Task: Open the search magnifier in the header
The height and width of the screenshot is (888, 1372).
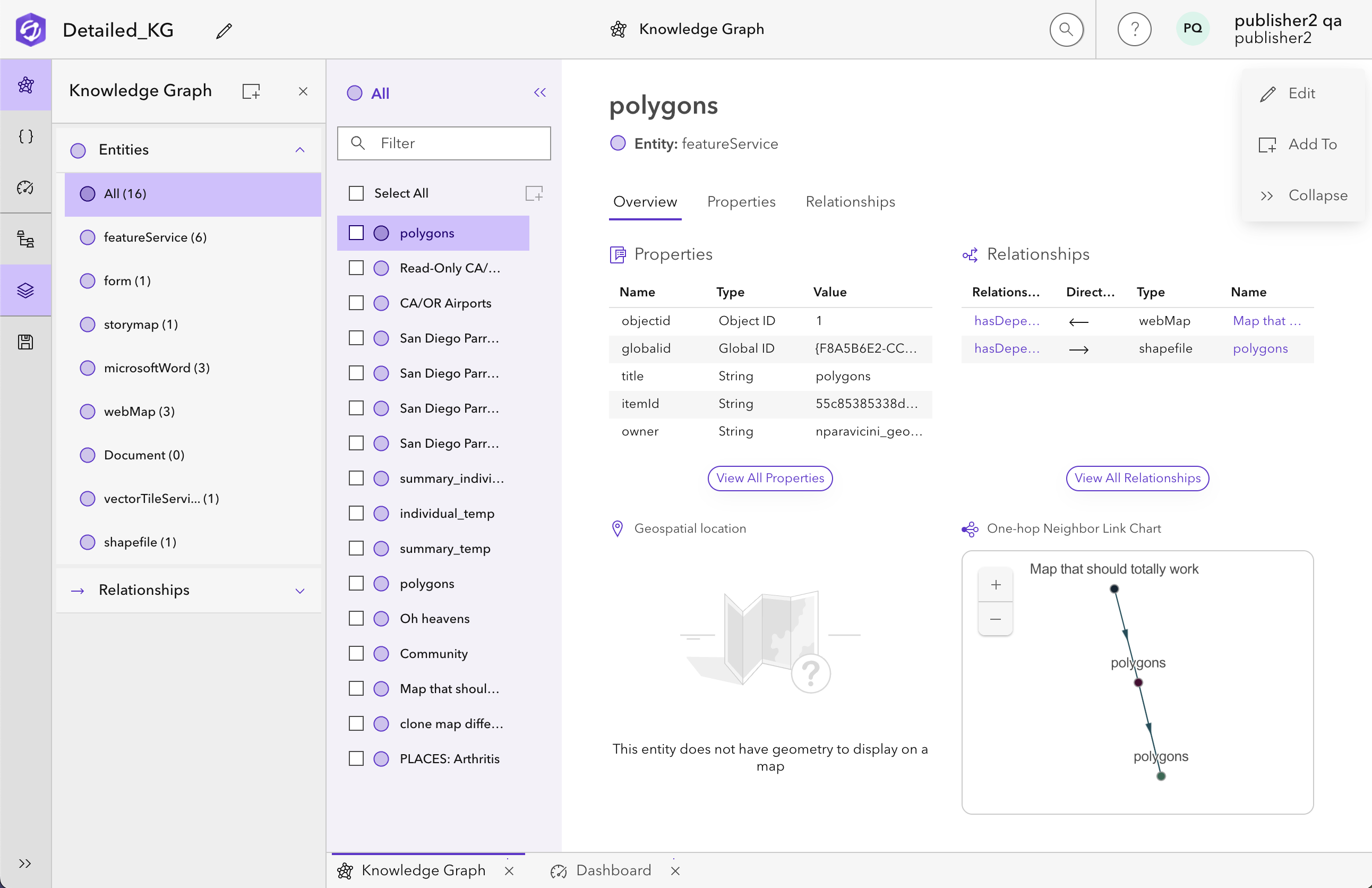Action: tap(1066, 29)
